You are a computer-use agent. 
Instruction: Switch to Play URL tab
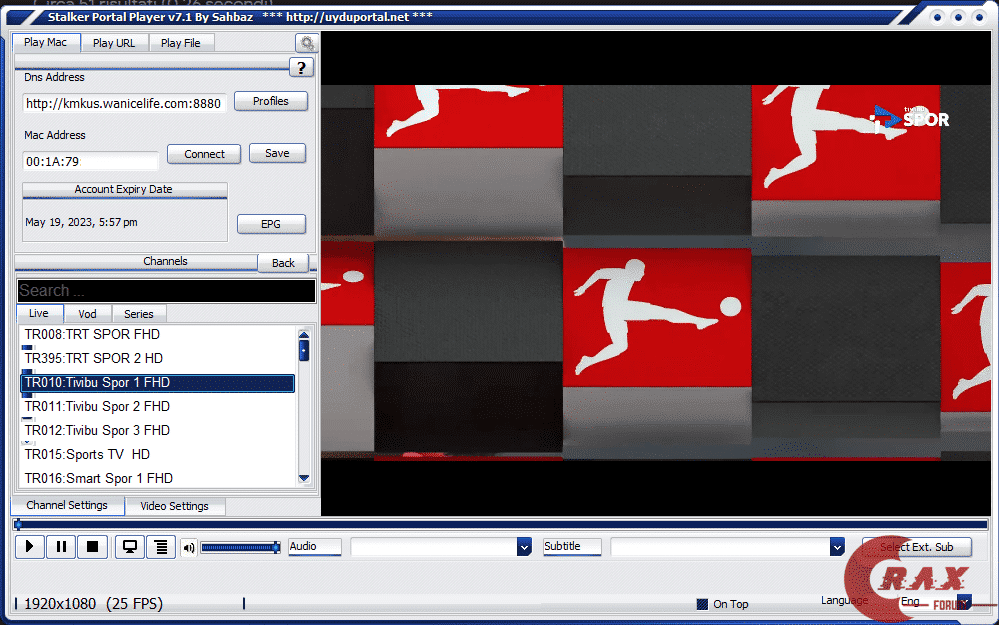(114, 43)
